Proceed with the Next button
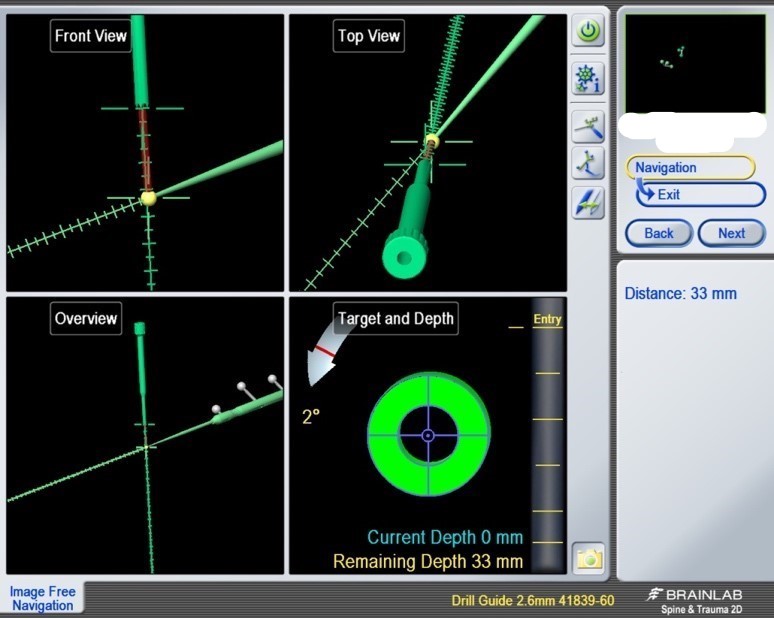This screenshot has width=774, height=618. pyautogui.click(x=731, y=233)
